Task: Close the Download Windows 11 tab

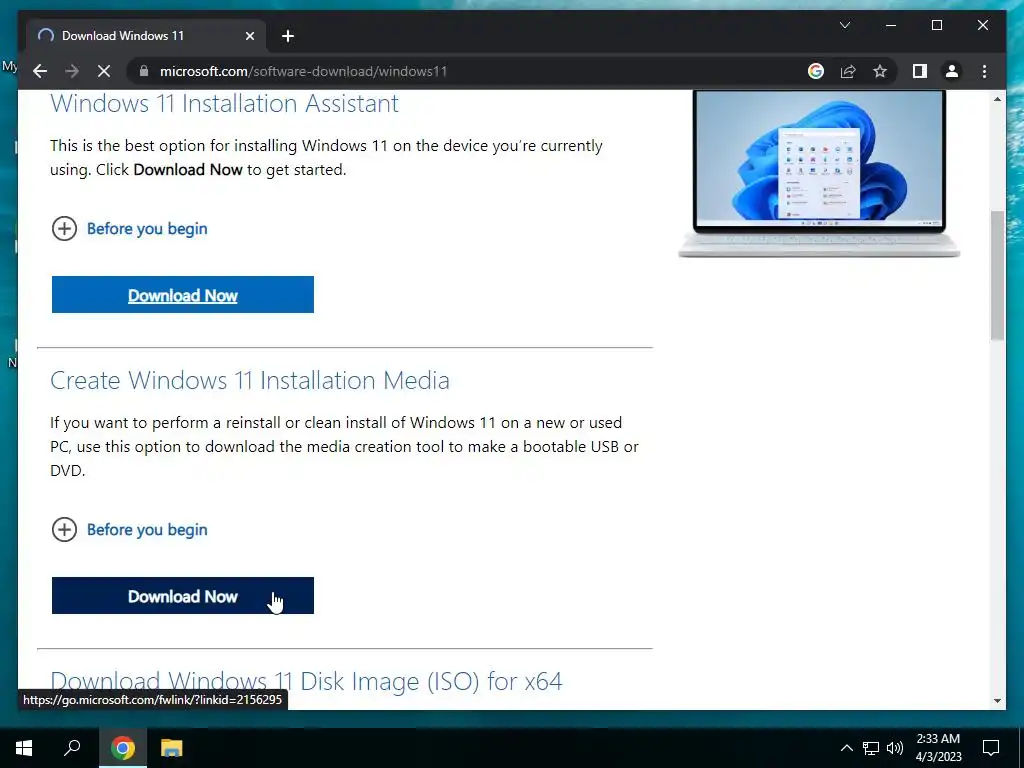Action: click(249, 36)
